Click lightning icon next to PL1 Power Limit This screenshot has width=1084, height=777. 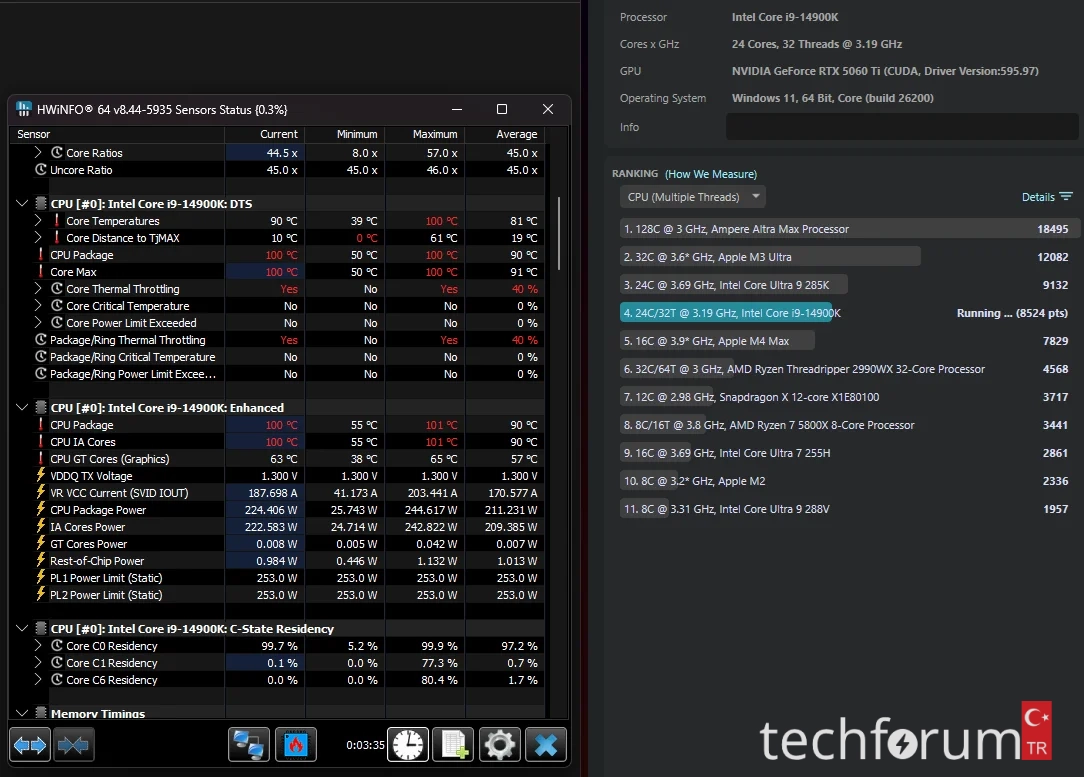point(41,577)
